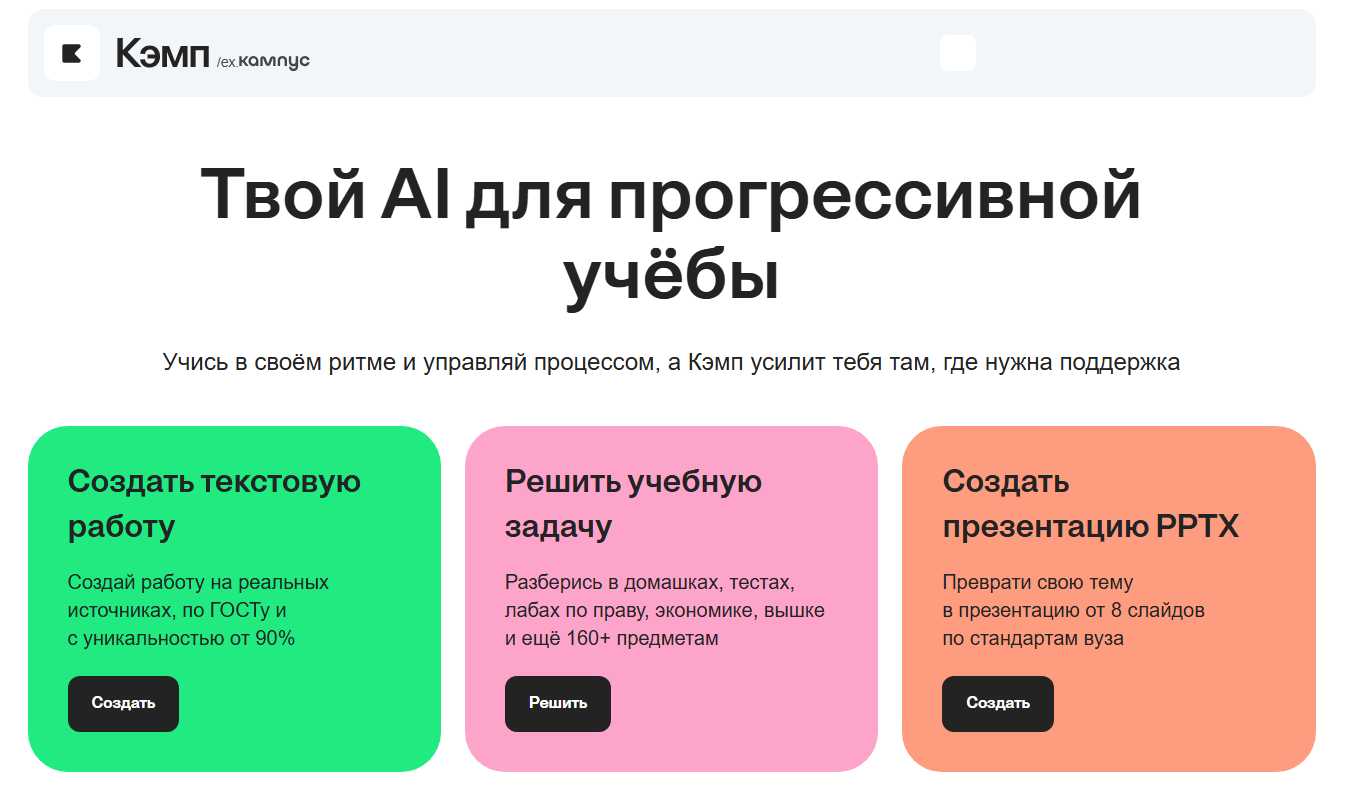Screen dimensions: 1350x789
Task: Click the subtitle starting with Учись в своём ритме
Action: tap(671, 362)
